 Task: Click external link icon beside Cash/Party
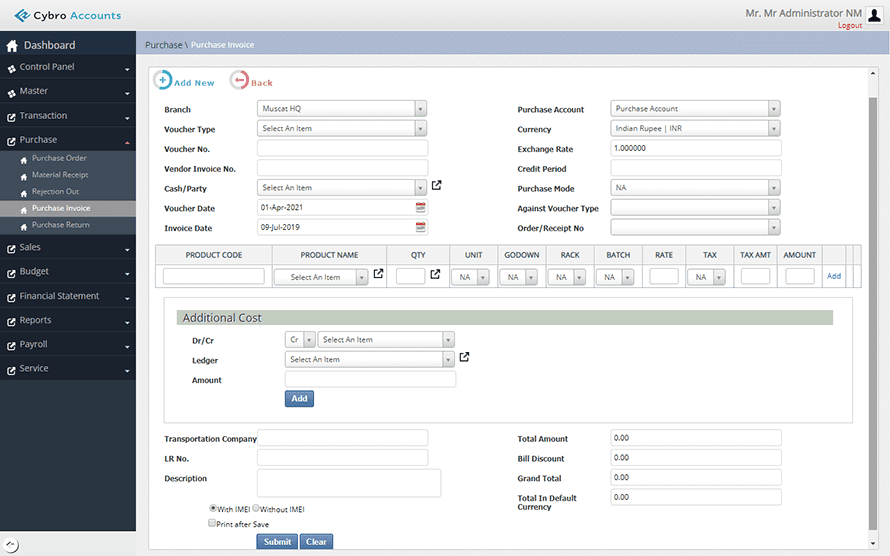tap(436, 186)
